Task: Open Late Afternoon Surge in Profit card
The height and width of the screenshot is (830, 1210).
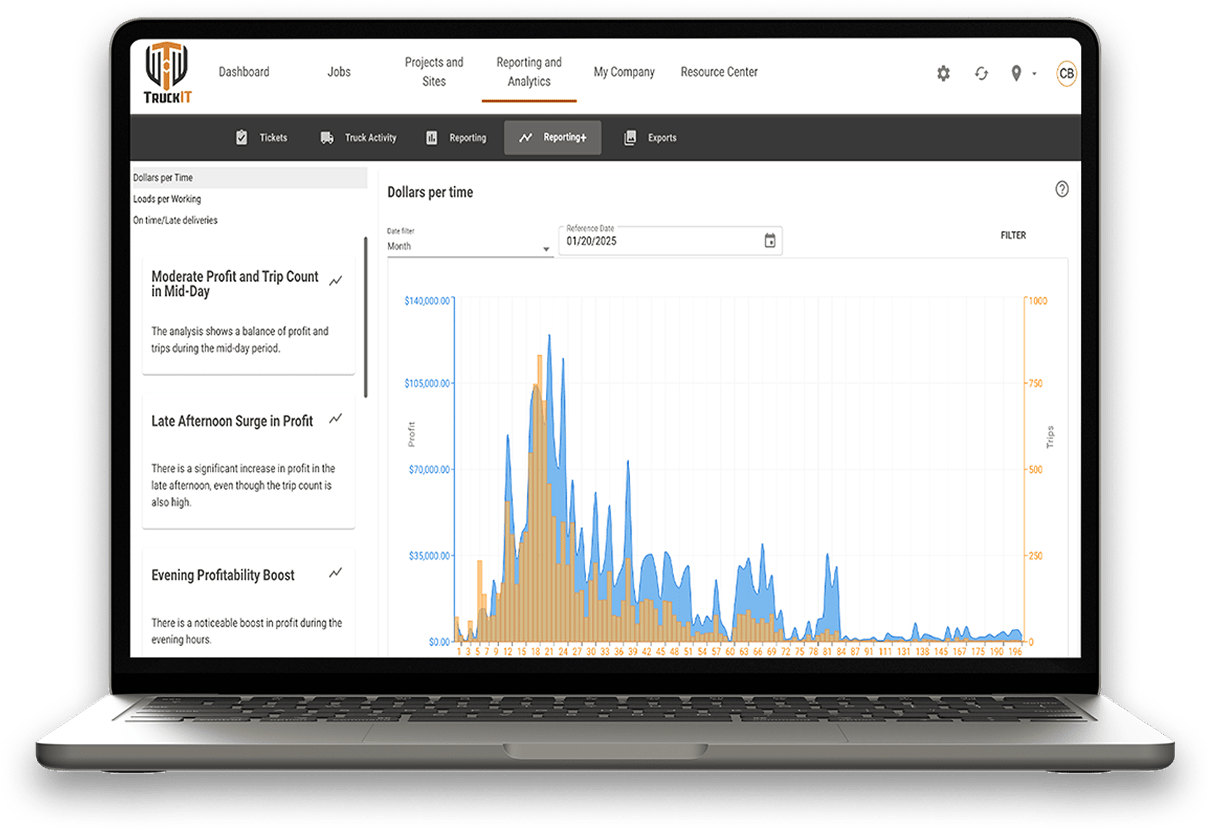Action: pos(249,460)
